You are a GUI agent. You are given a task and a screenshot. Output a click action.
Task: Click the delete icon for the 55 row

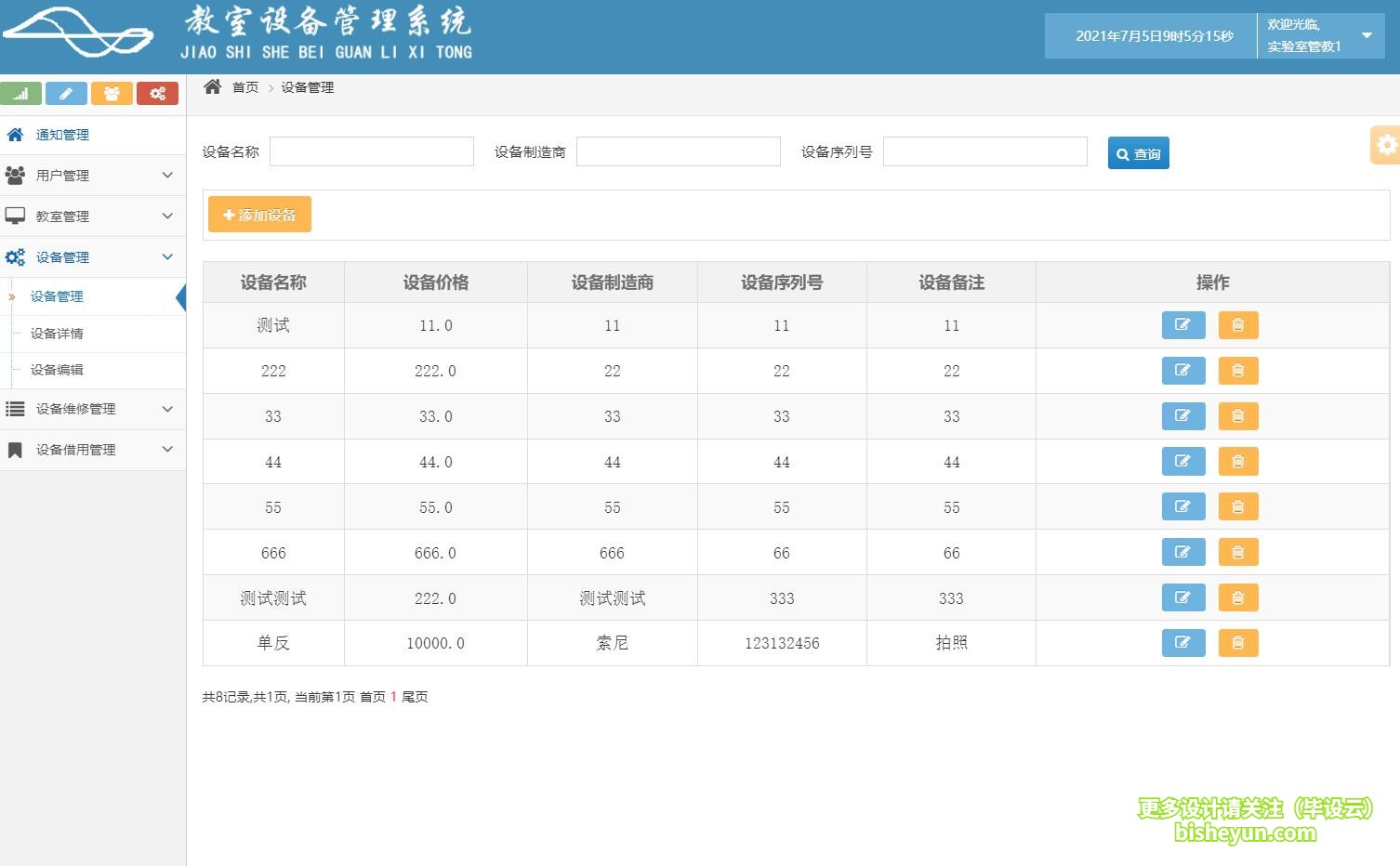coord(1237,506)
